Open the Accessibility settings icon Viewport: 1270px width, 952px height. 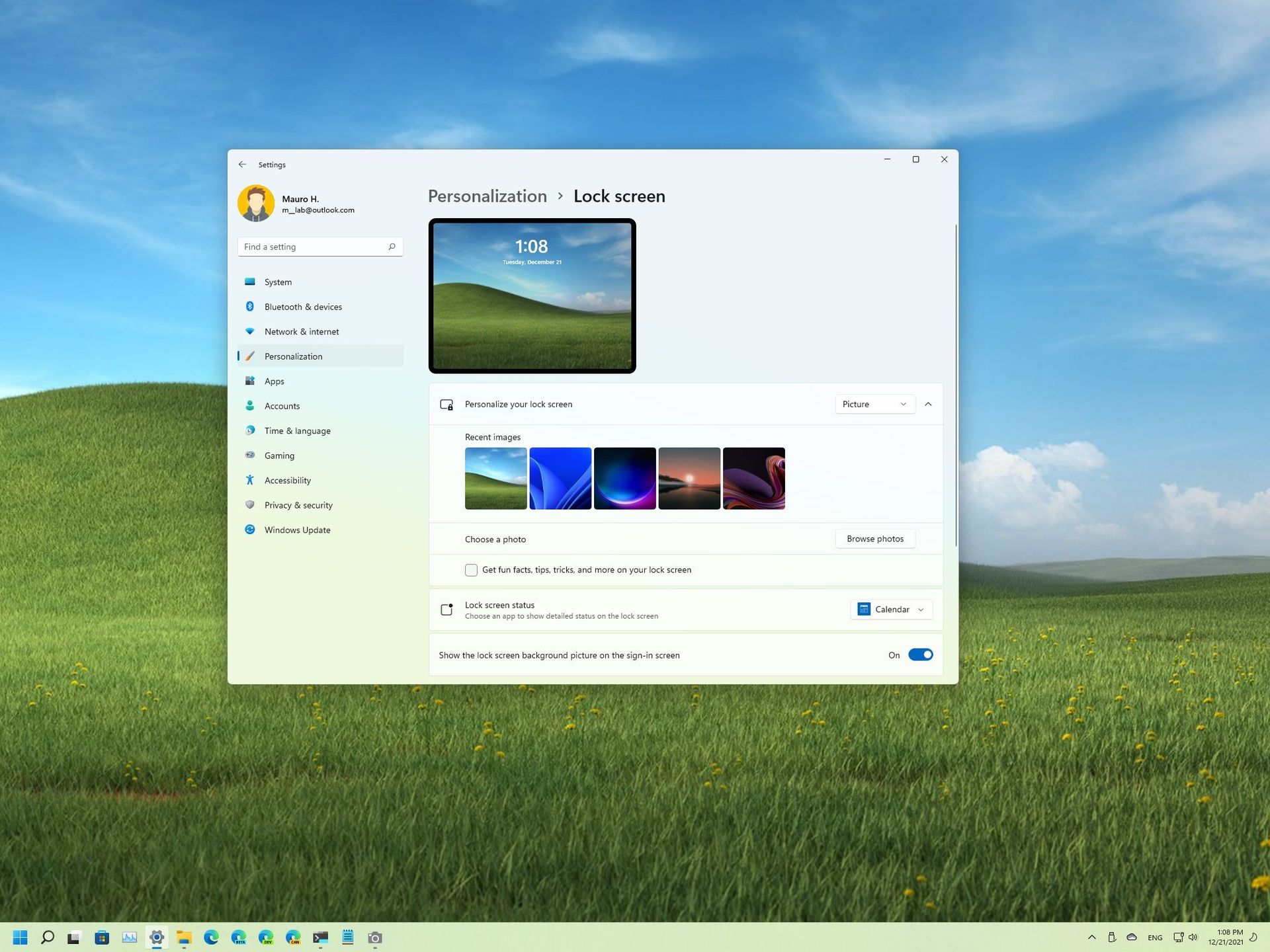point(250,480)
